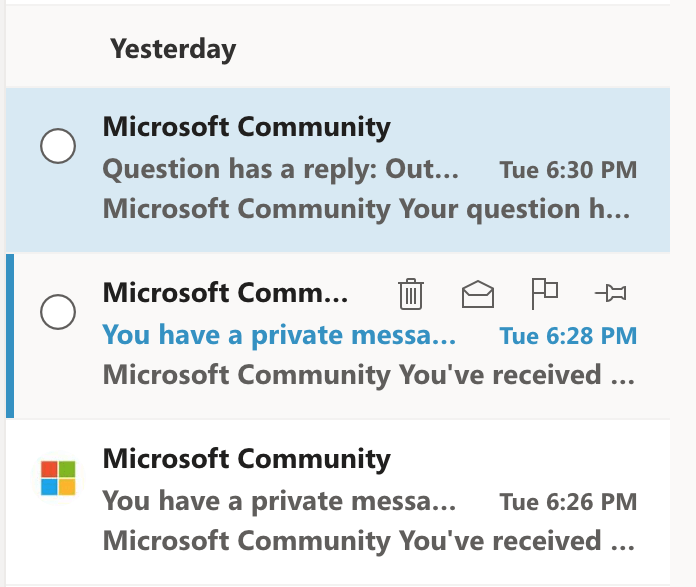
Task: Click the blue unread indicator bar on 6:28 PM email
Action: pos(10,336)
